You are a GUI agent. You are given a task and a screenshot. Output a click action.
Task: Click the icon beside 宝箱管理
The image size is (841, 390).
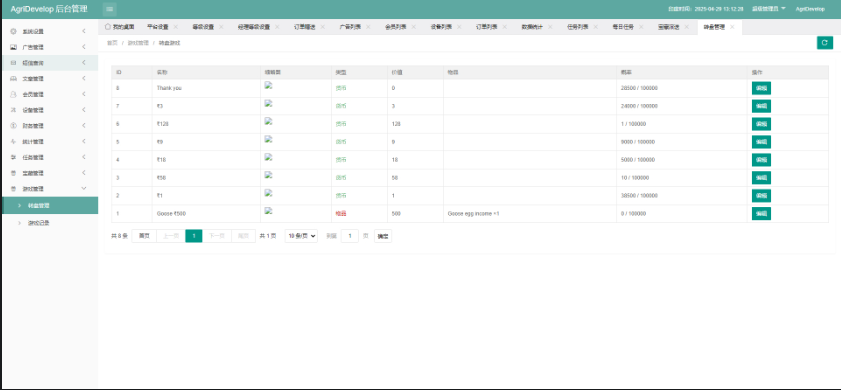[13, 173]
